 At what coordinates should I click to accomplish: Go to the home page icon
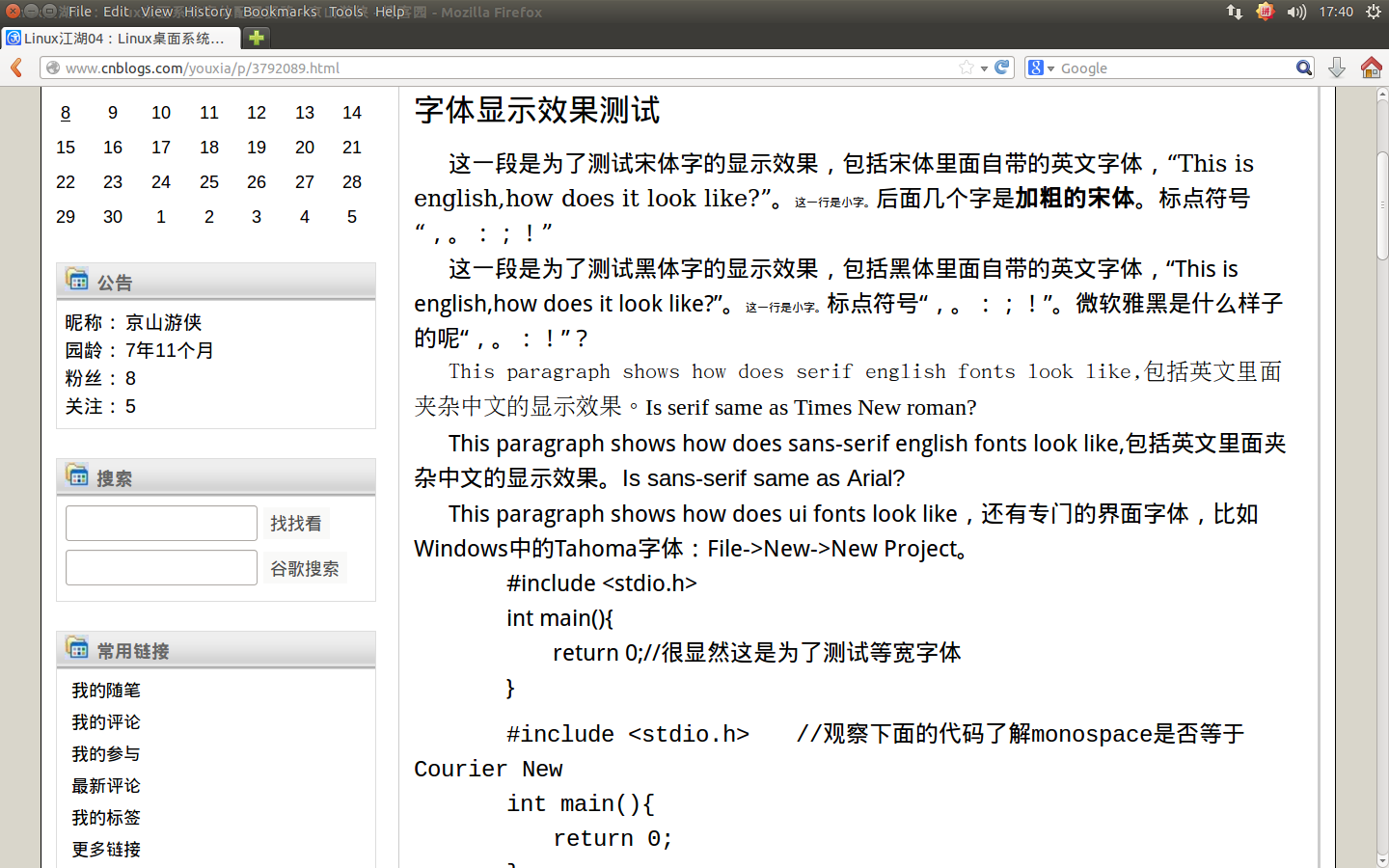(1371, 68)
